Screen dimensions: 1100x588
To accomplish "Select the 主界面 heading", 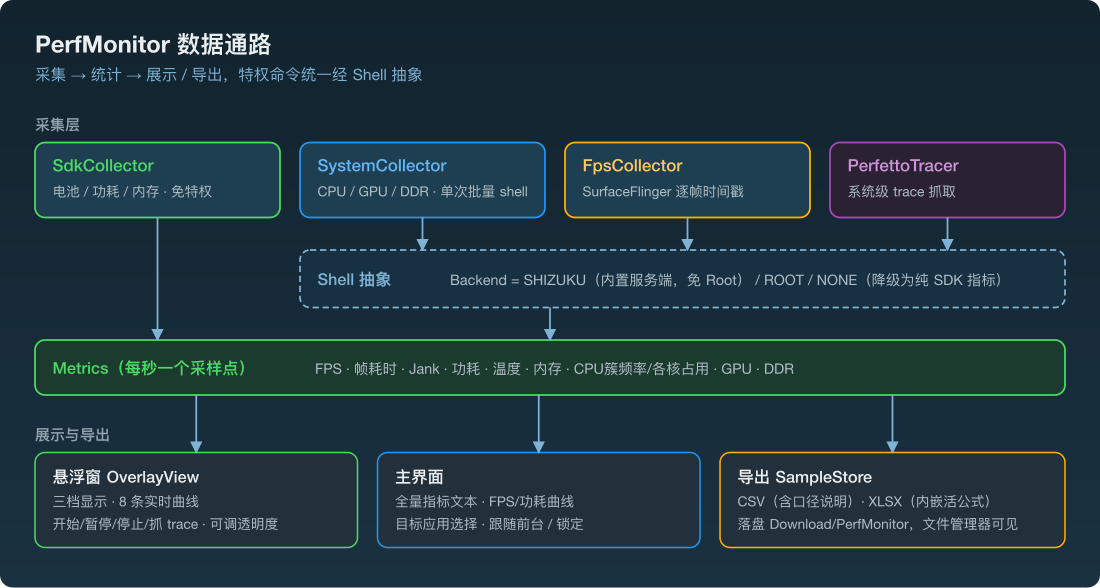I will [x=419, y=477].
